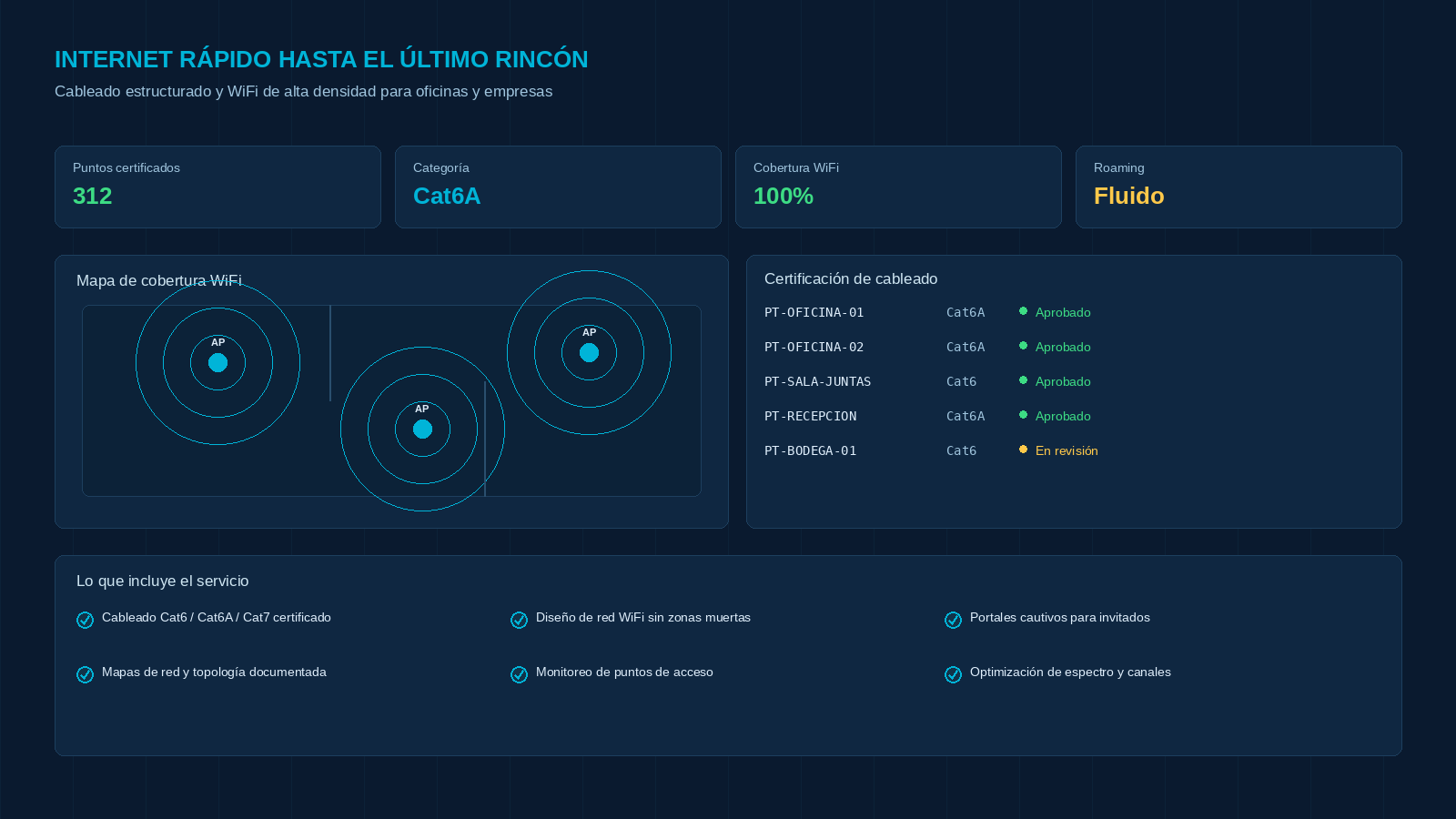The height and width of the screenshot is (819, 1456).
Task: Click green status dot for PT-RECEPCION
Action: 1024,415
